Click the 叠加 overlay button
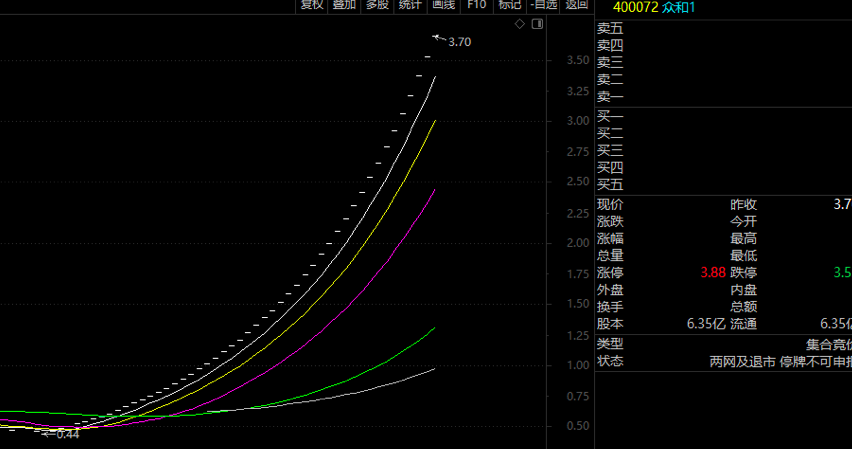Image resolution: width=852 pixels, height=449 pixels. pos(344,5)
